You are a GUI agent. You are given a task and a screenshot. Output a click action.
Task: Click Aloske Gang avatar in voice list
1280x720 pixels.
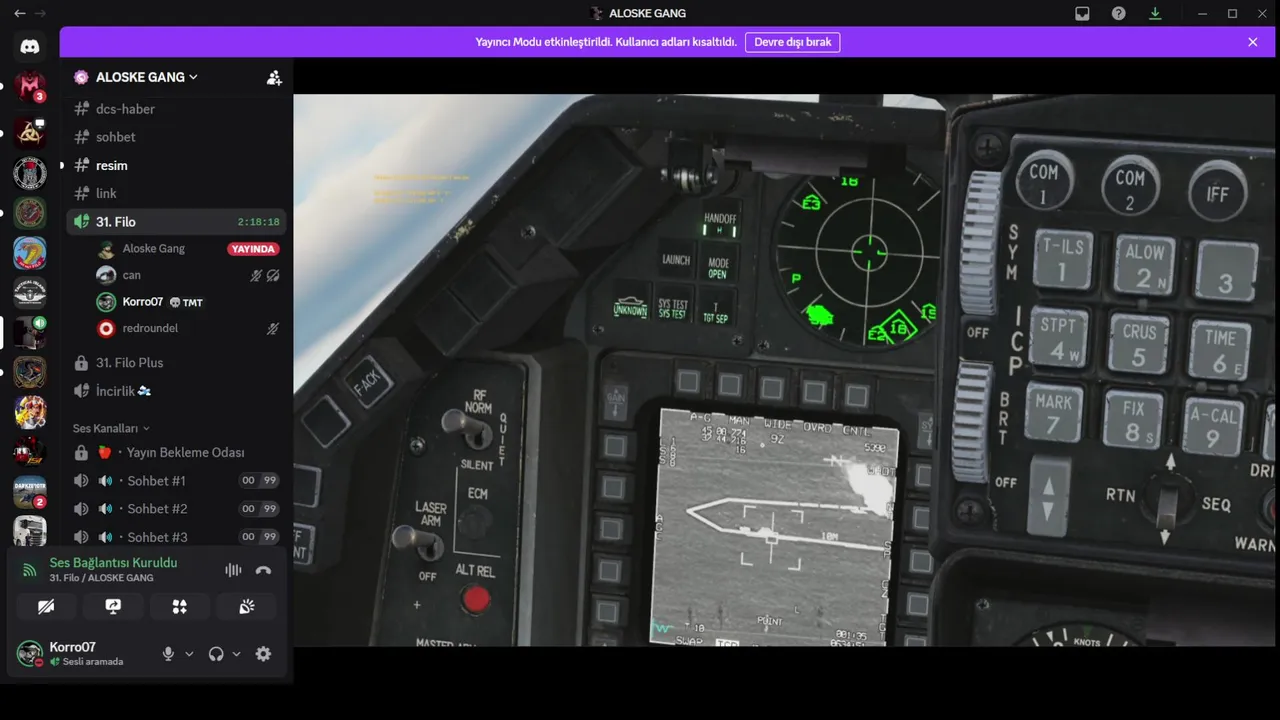tap(106, 249)
